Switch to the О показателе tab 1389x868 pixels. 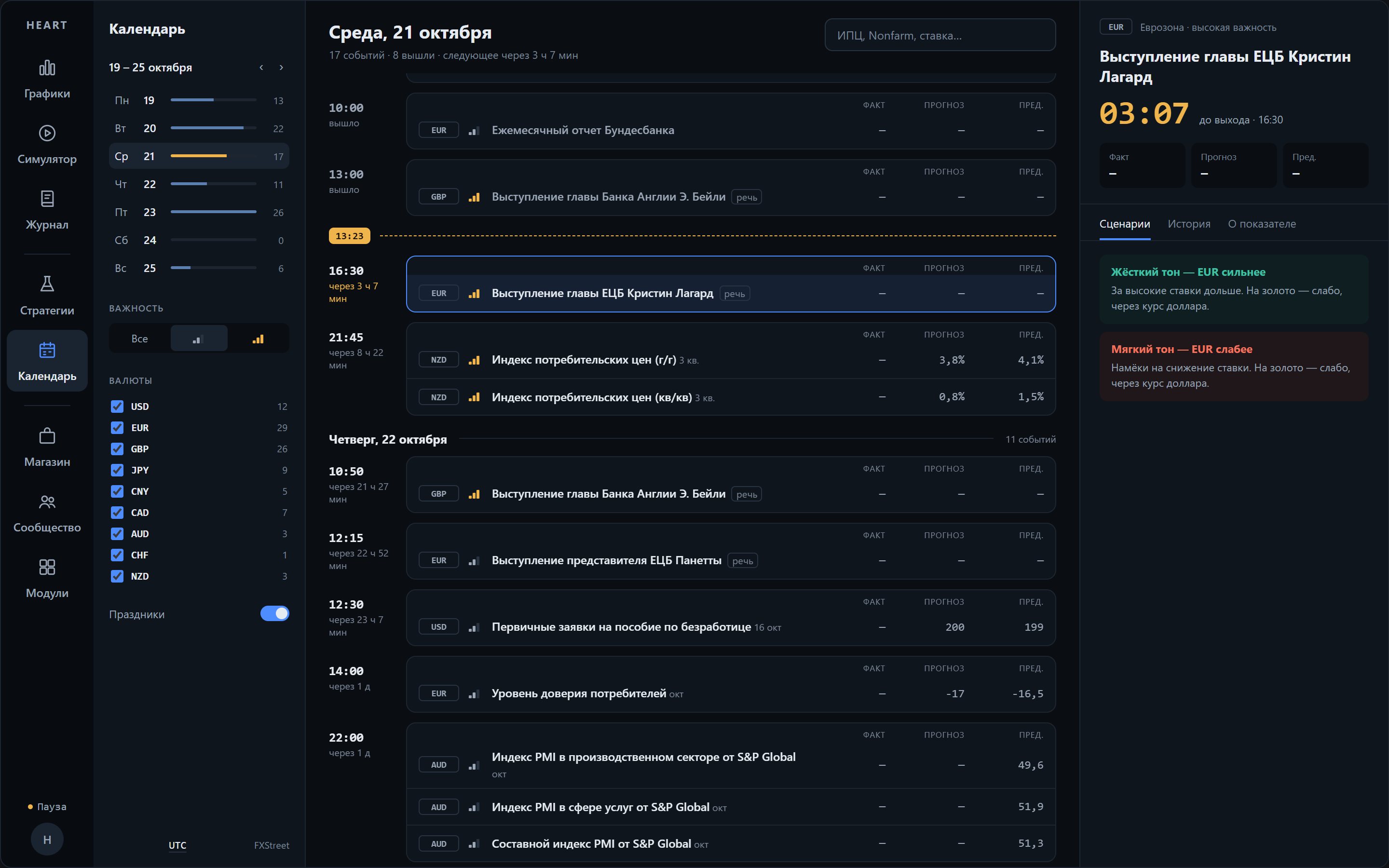(1262, 224)
